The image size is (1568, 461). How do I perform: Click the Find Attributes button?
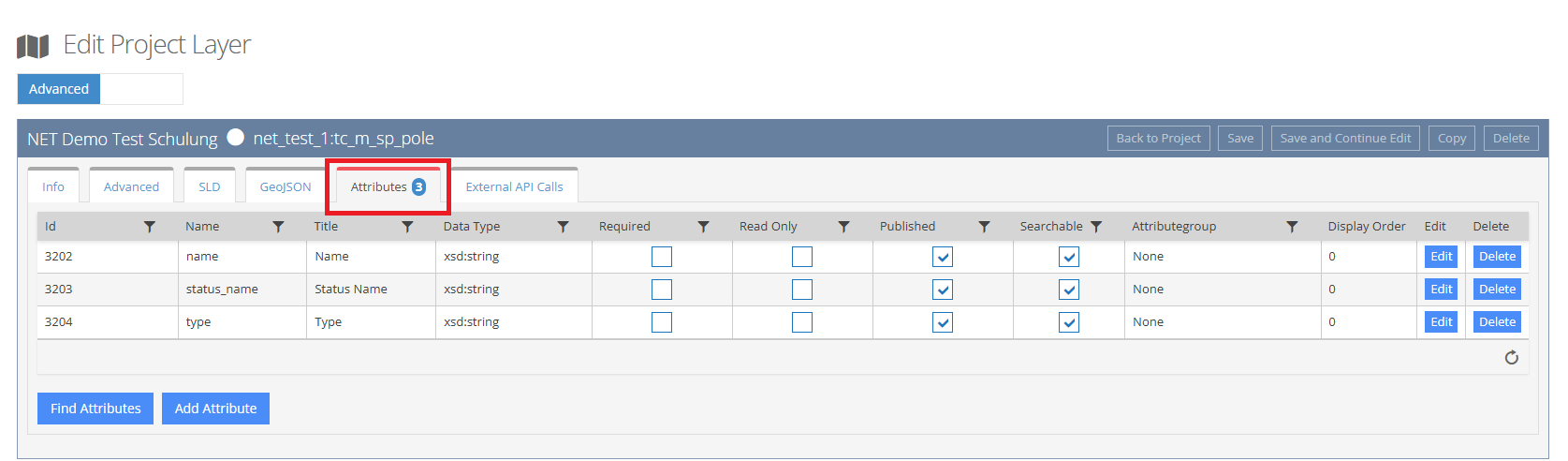95,409
